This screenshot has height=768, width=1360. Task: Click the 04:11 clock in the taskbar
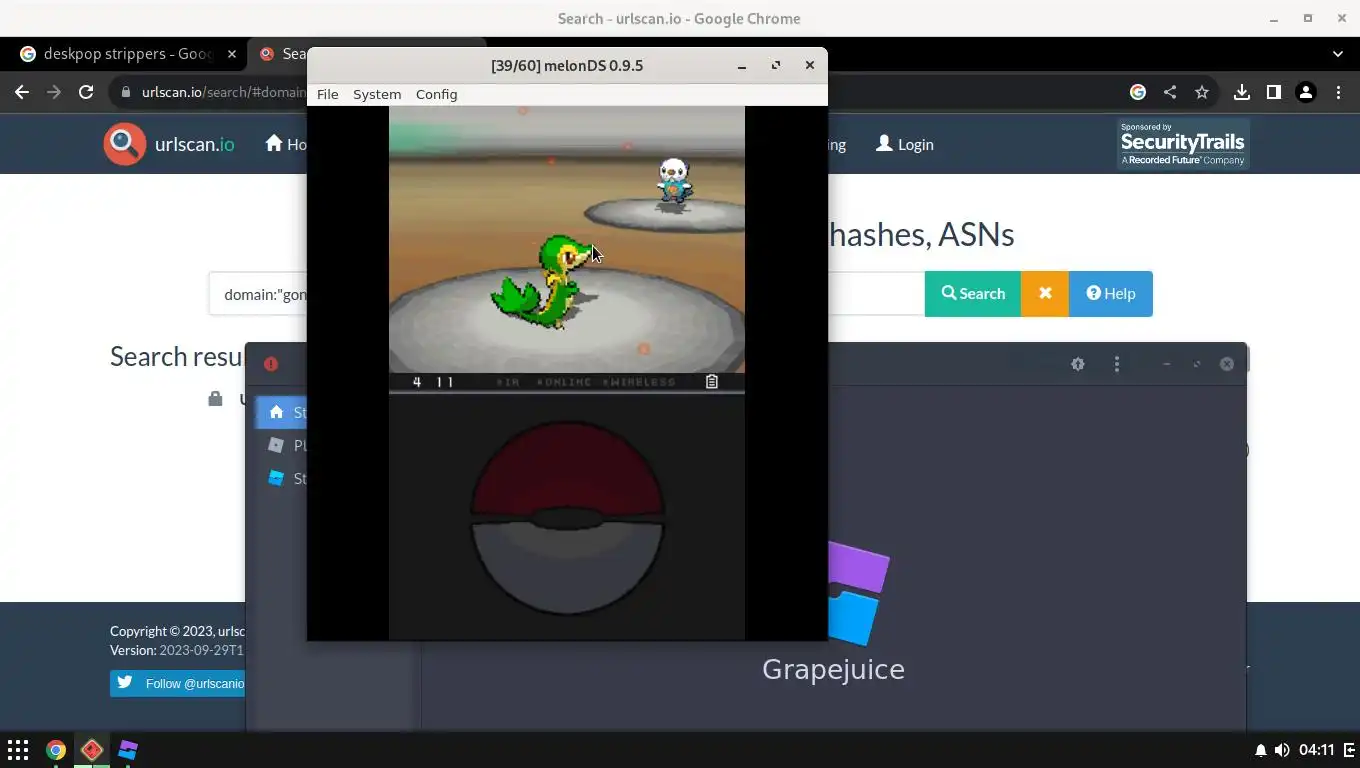(1317, 750)
